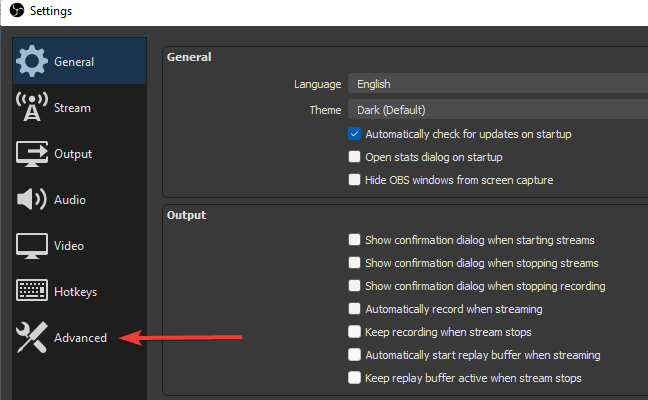Click the Video monitor icon
Image resolution: width=648 pixels, height=400 pixels.
pyautogui.click(x=32, y=246)
